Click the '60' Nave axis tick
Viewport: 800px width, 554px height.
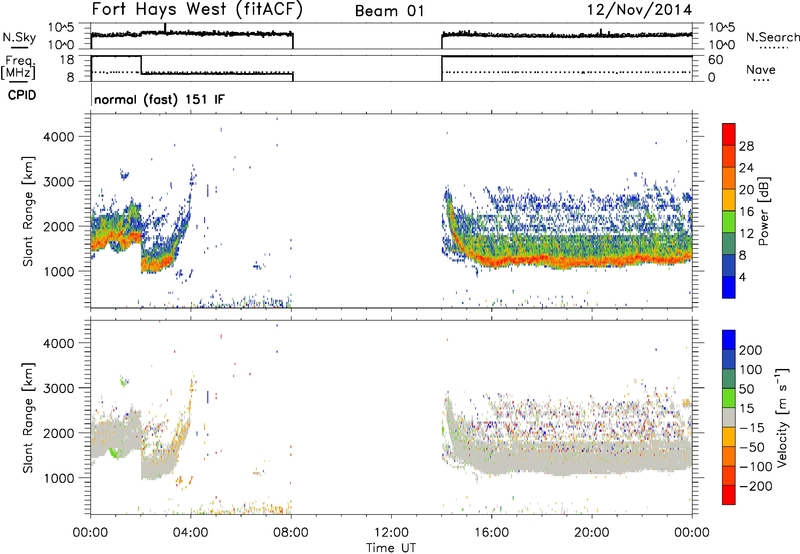(x=716, y=60)
